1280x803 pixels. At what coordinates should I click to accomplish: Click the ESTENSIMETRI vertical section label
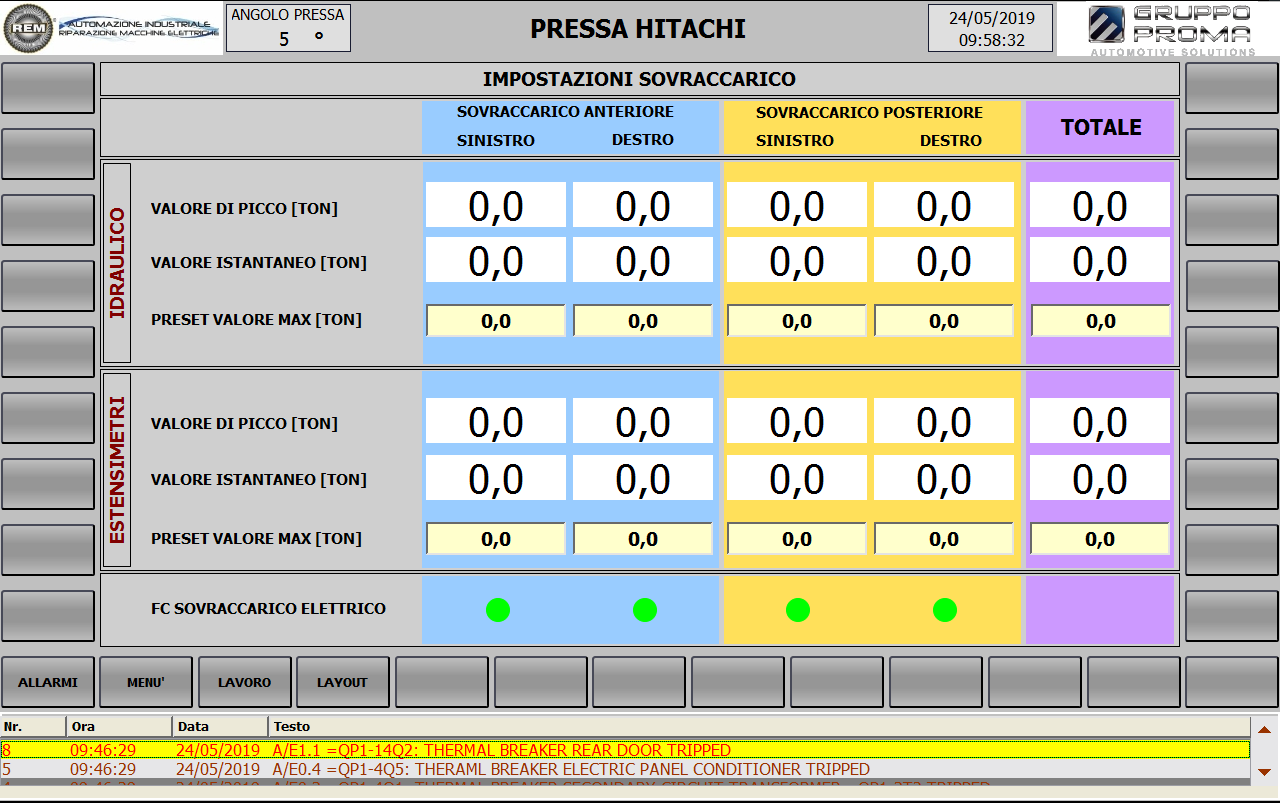tap(117, 470)
